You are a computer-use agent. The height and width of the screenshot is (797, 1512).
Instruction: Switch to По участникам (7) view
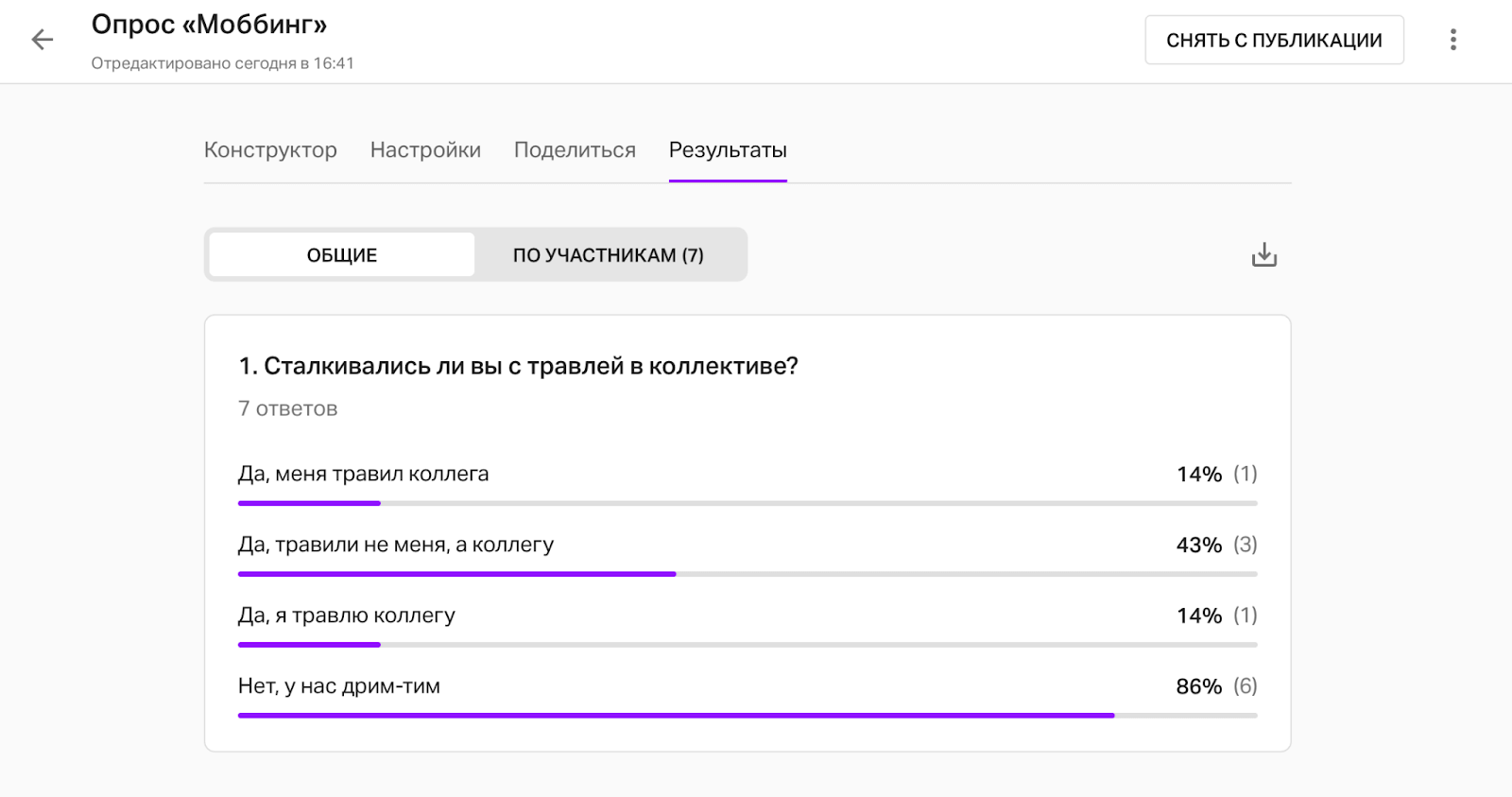pyautogui.click(x=608, y=255)
